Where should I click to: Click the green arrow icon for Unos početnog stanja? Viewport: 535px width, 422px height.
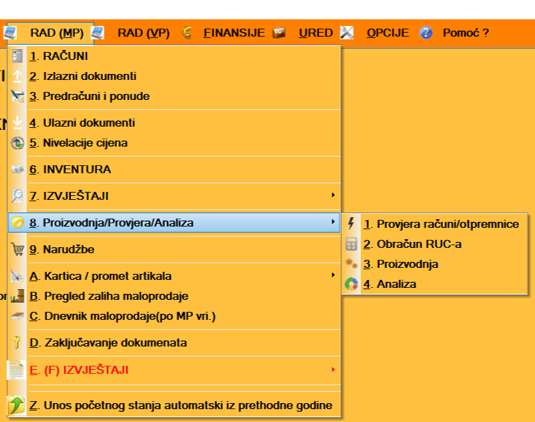point(16,405)
